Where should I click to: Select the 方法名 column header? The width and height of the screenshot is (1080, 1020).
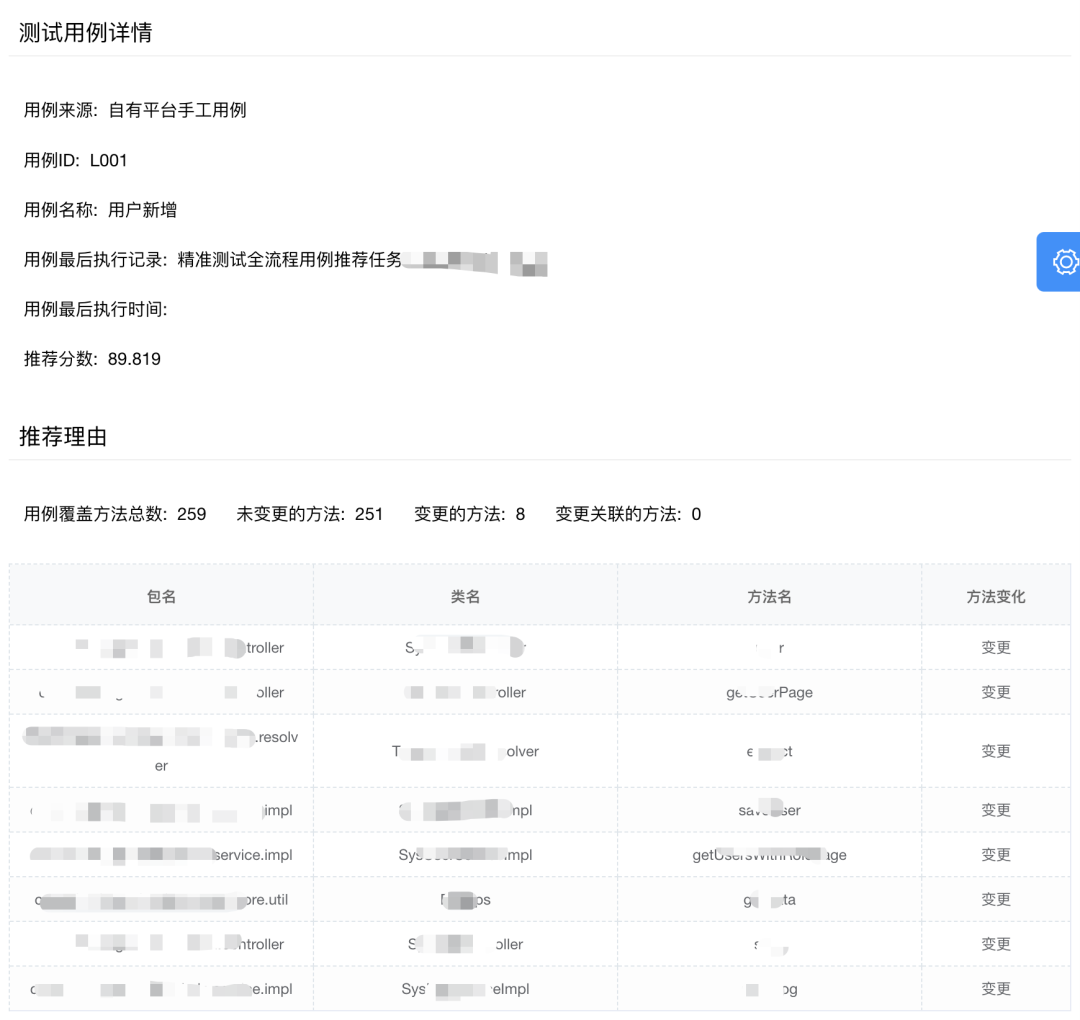click(770, 595)
